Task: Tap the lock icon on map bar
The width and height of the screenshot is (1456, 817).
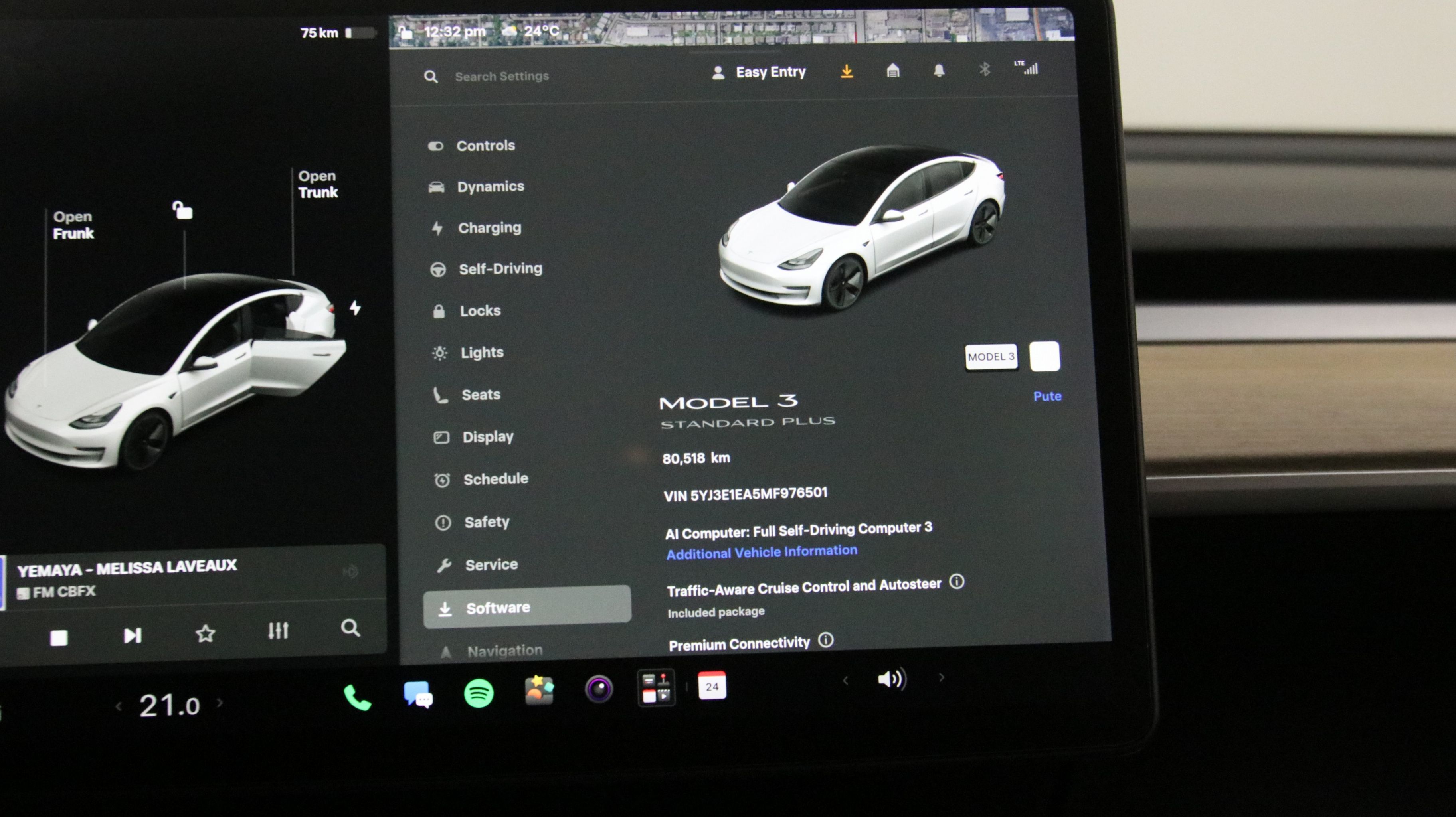Action: click(x=405, y=32)
